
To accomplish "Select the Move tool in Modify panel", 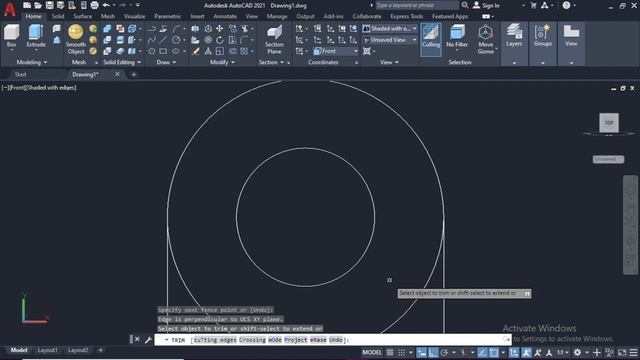I will (220, 29).
